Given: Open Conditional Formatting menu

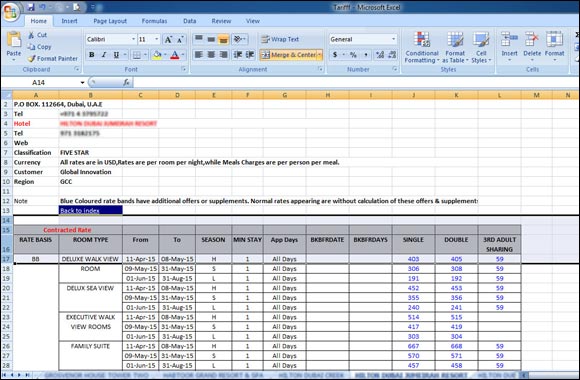Looking at the screenshot, I should [x=422, y=47].
